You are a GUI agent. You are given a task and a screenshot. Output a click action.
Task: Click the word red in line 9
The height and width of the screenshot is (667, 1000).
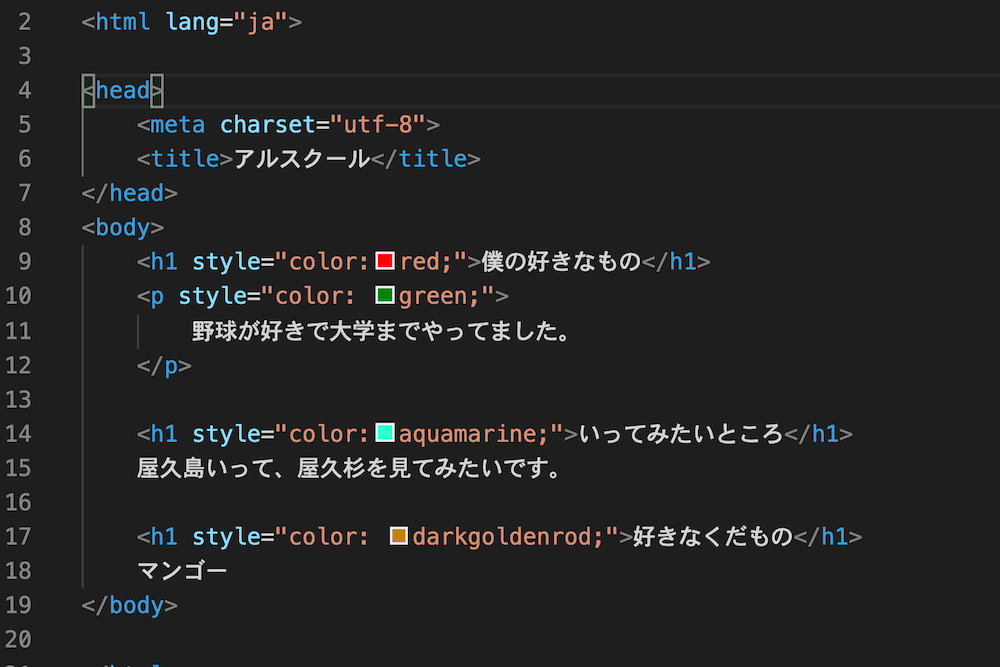[x=419, y=261]
